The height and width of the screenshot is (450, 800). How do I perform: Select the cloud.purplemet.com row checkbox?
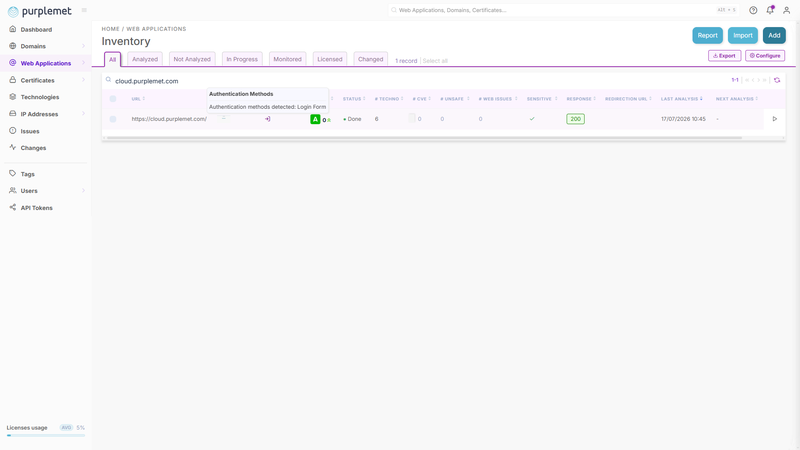113,119
